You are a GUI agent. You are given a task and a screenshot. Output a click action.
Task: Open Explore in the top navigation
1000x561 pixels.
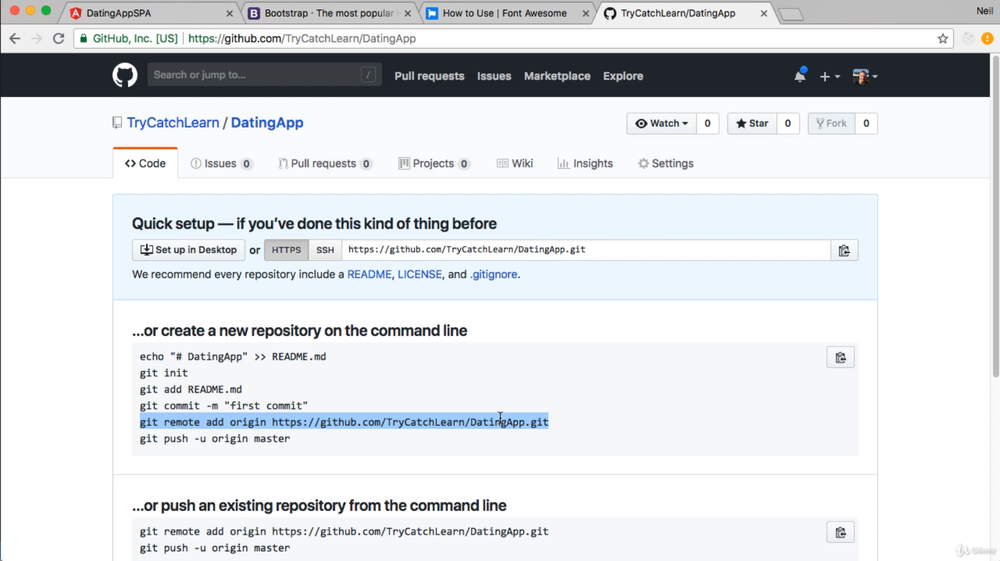click(x=623, y=76)
